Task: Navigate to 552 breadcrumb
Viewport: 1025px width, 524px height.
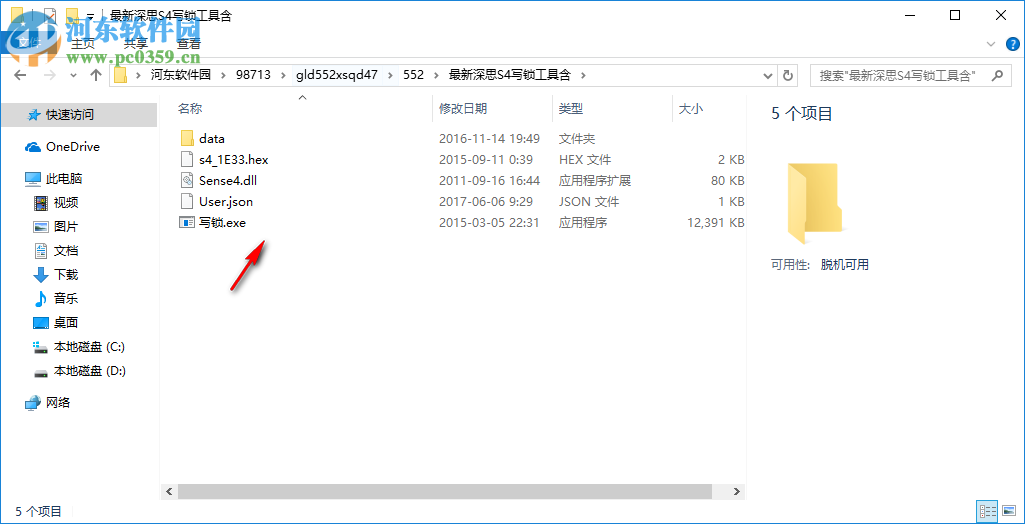Action: (x=413, y=75)
